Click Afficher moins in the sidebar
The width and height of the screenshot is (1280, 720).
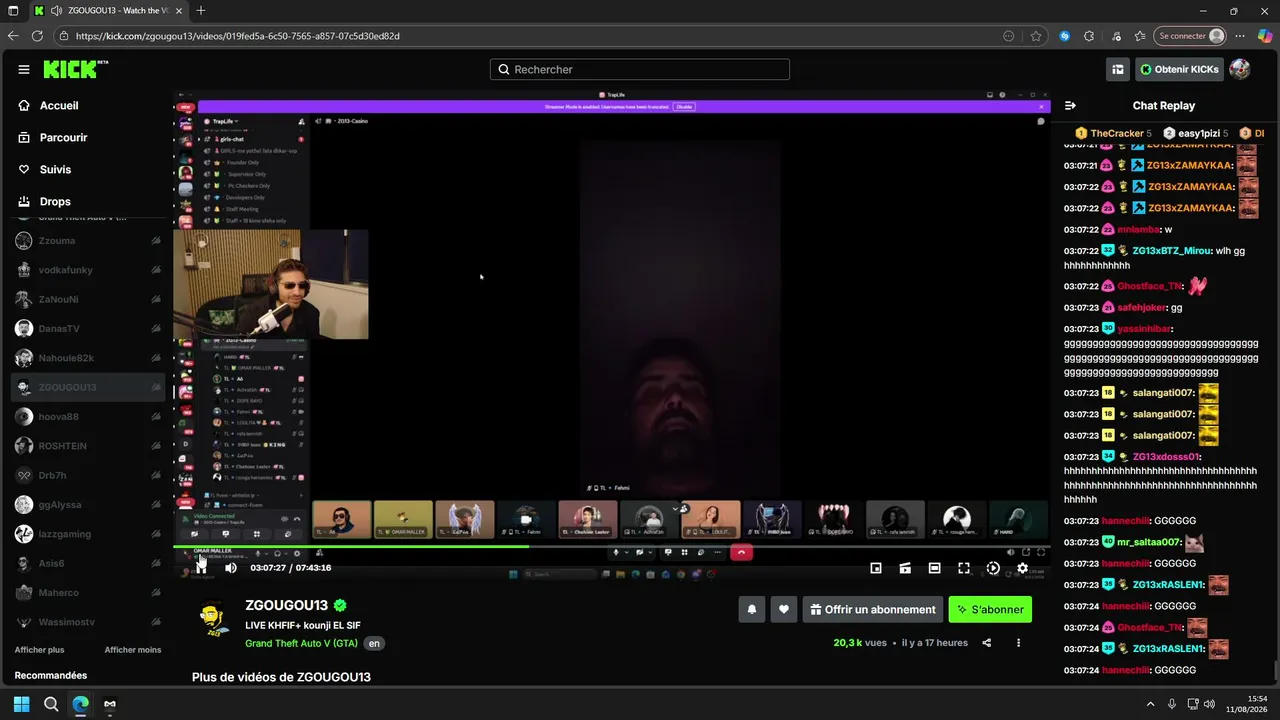tap(133, 650)
